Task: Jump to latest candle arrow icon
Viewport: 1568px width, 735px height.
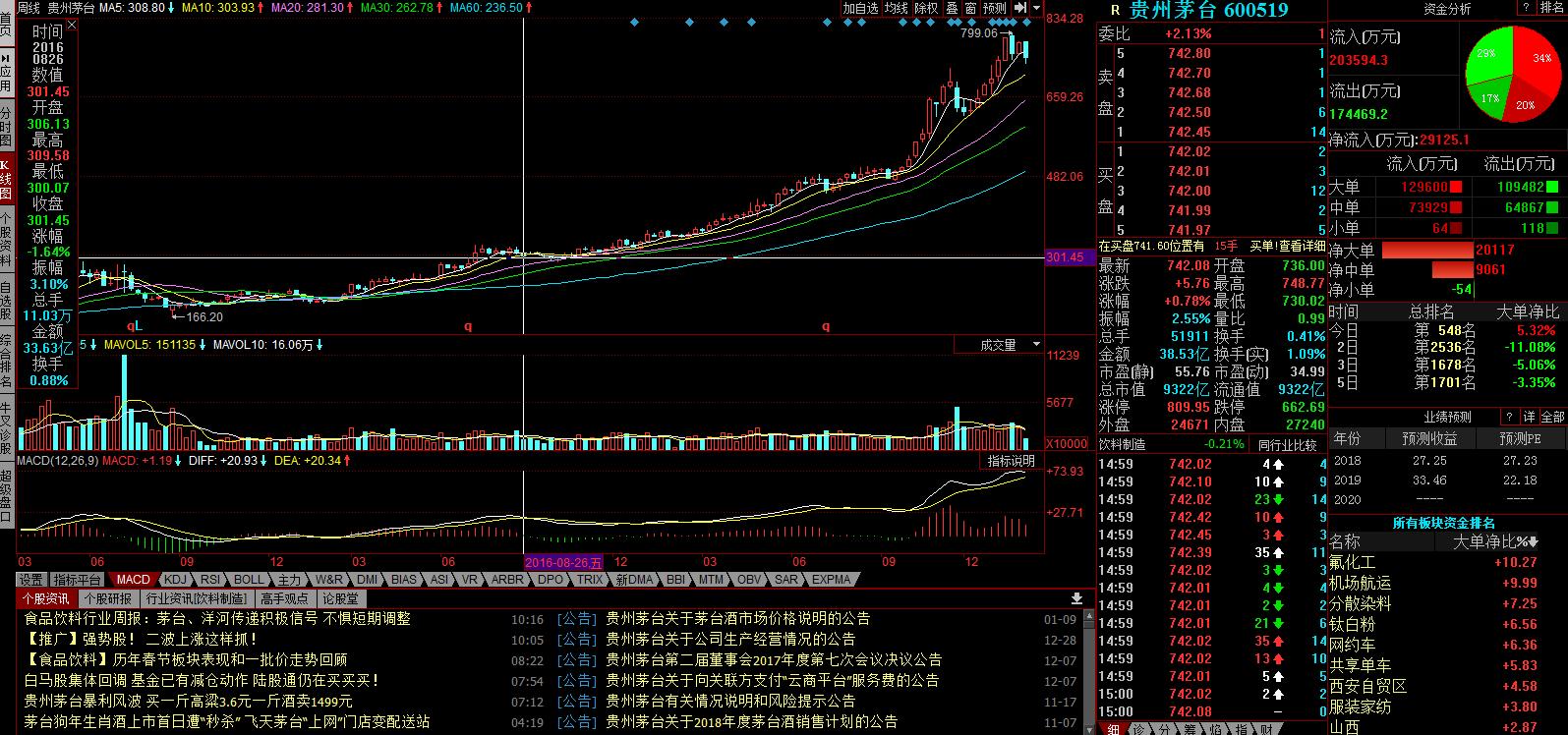Action: 1020,8
